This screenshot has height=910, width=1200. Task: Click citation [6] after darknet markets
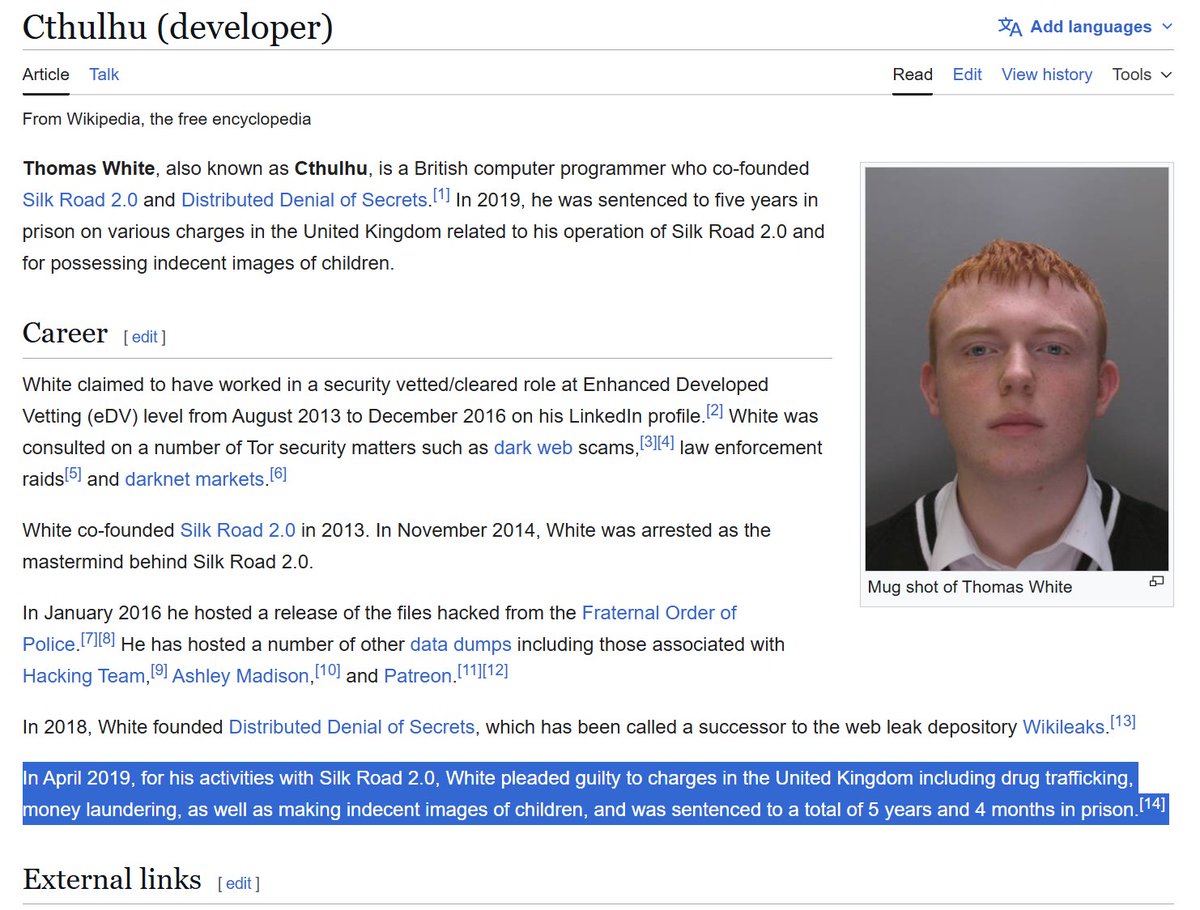coord(278,474)
